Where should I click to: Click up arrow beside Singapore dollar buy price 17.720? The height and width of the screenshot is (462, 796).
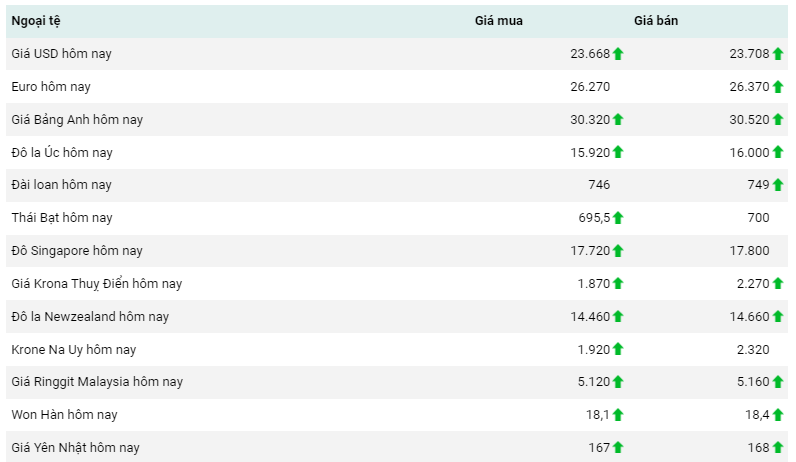click(618, 251)
